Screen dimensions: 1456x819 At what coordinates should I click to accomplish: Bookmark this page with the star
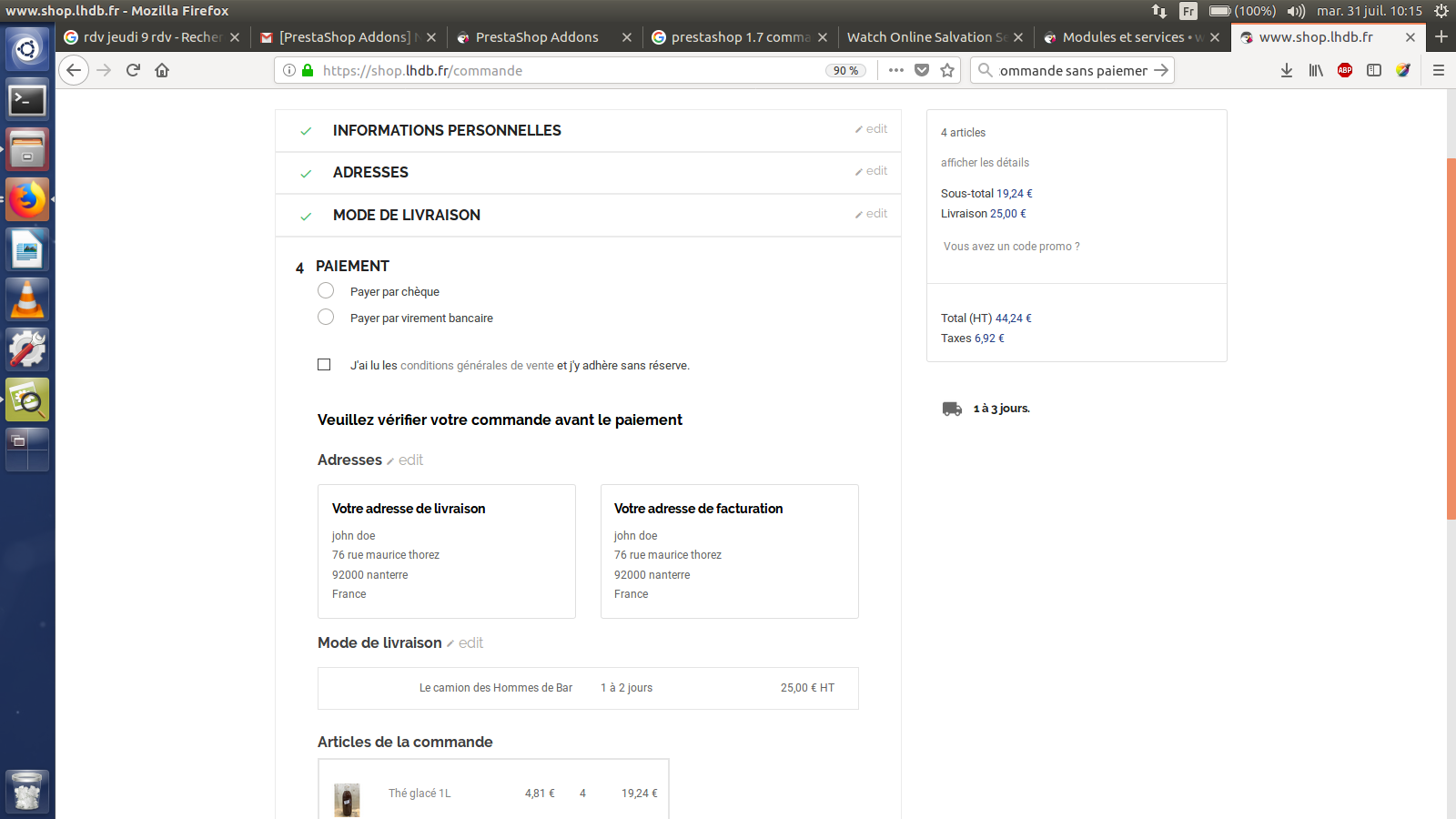pos(947,70)
